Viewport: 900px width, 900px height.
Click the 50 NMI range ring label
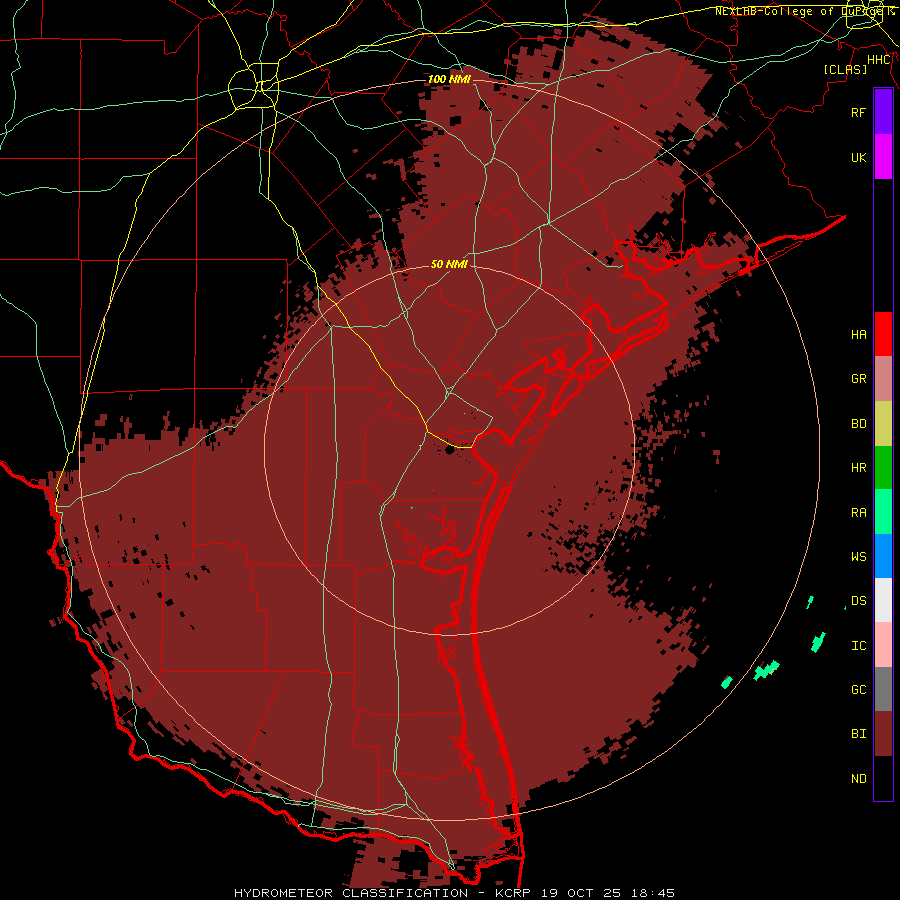(449, 264)
